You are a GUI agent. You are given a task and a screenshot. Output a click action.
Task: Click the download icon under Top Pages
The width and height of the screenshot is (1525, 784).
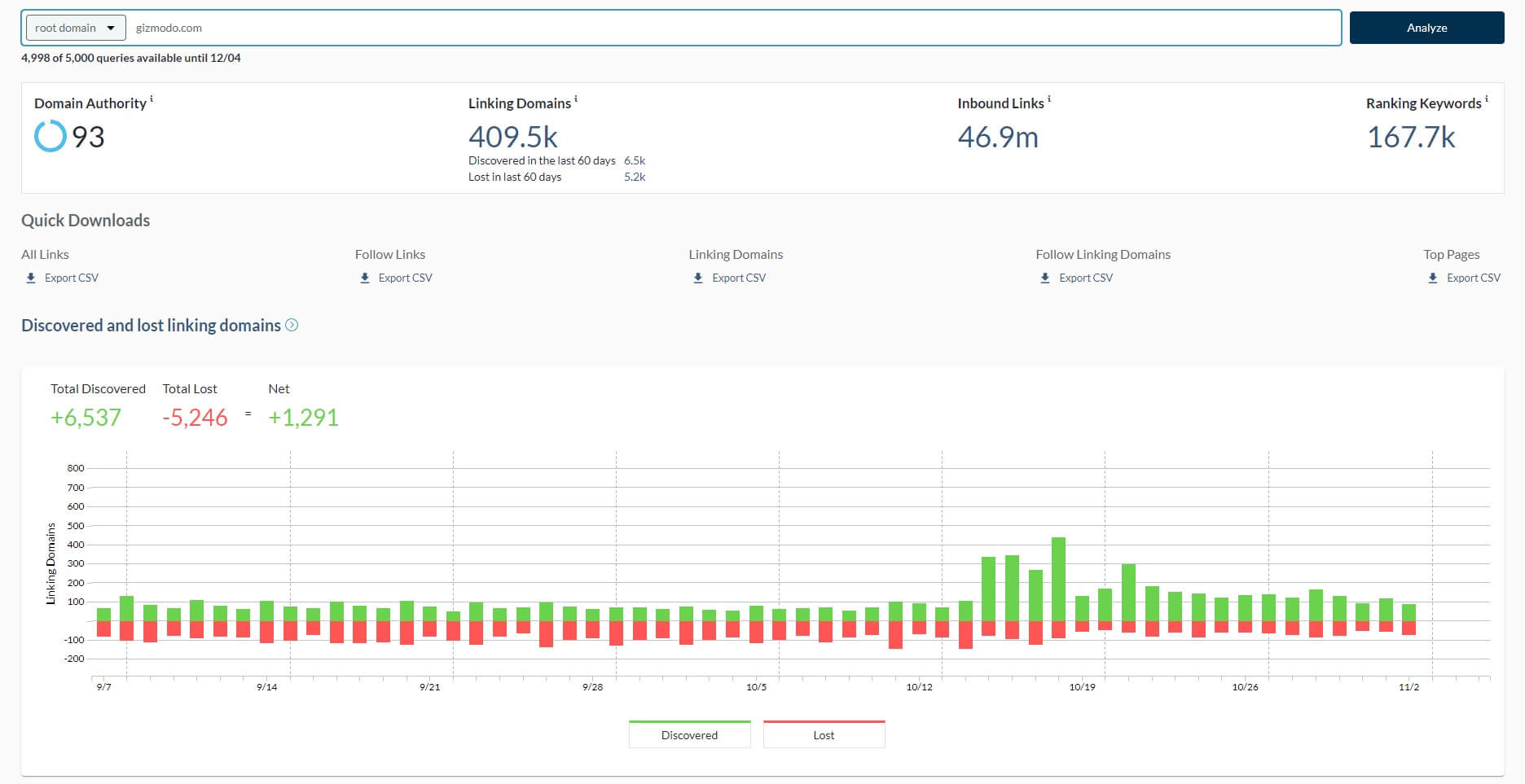[1433, 278]
